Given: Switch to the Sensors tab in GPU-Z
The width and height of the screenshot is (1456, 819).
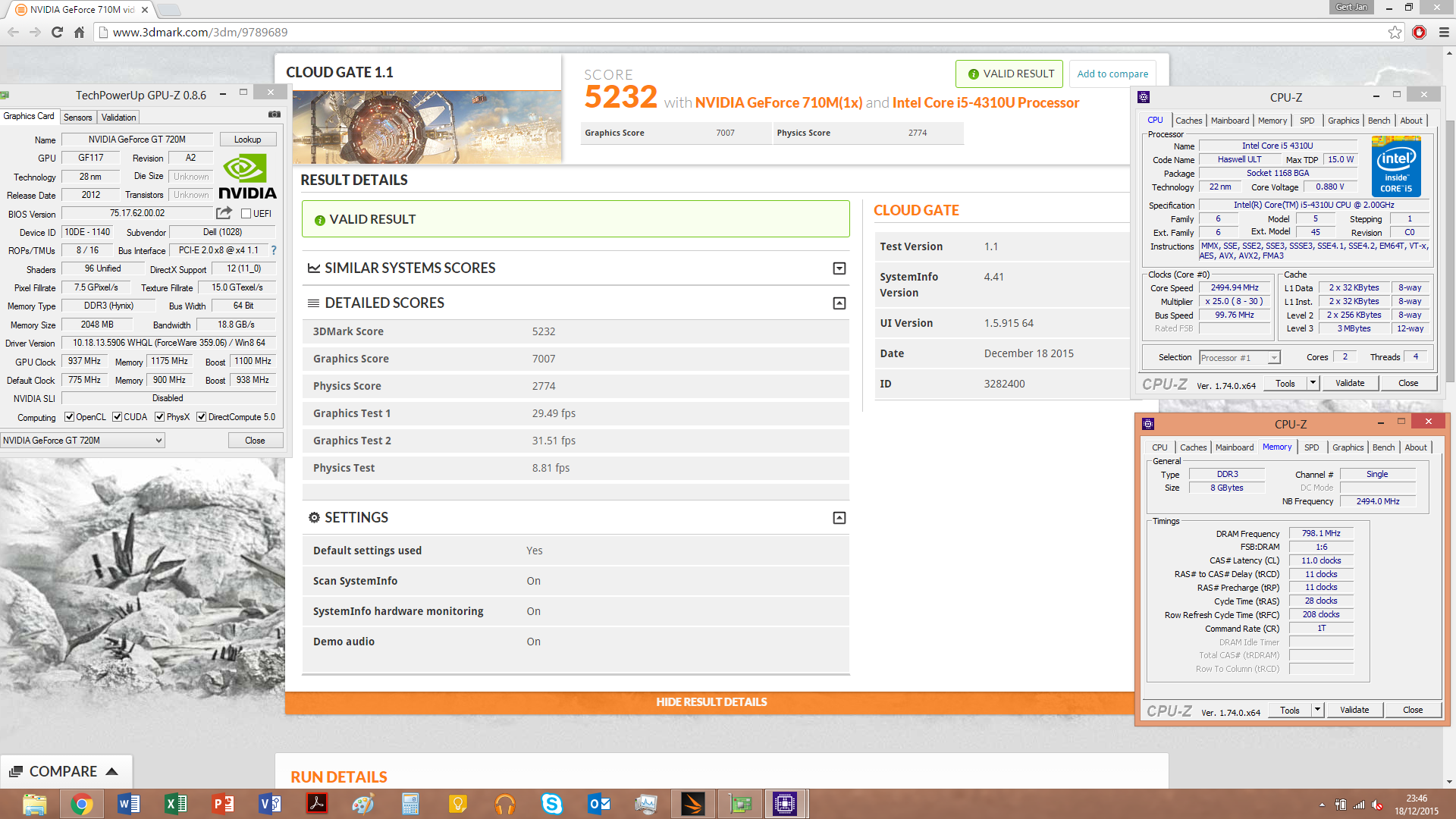Looking at the screenshot, I should [77, 118].
